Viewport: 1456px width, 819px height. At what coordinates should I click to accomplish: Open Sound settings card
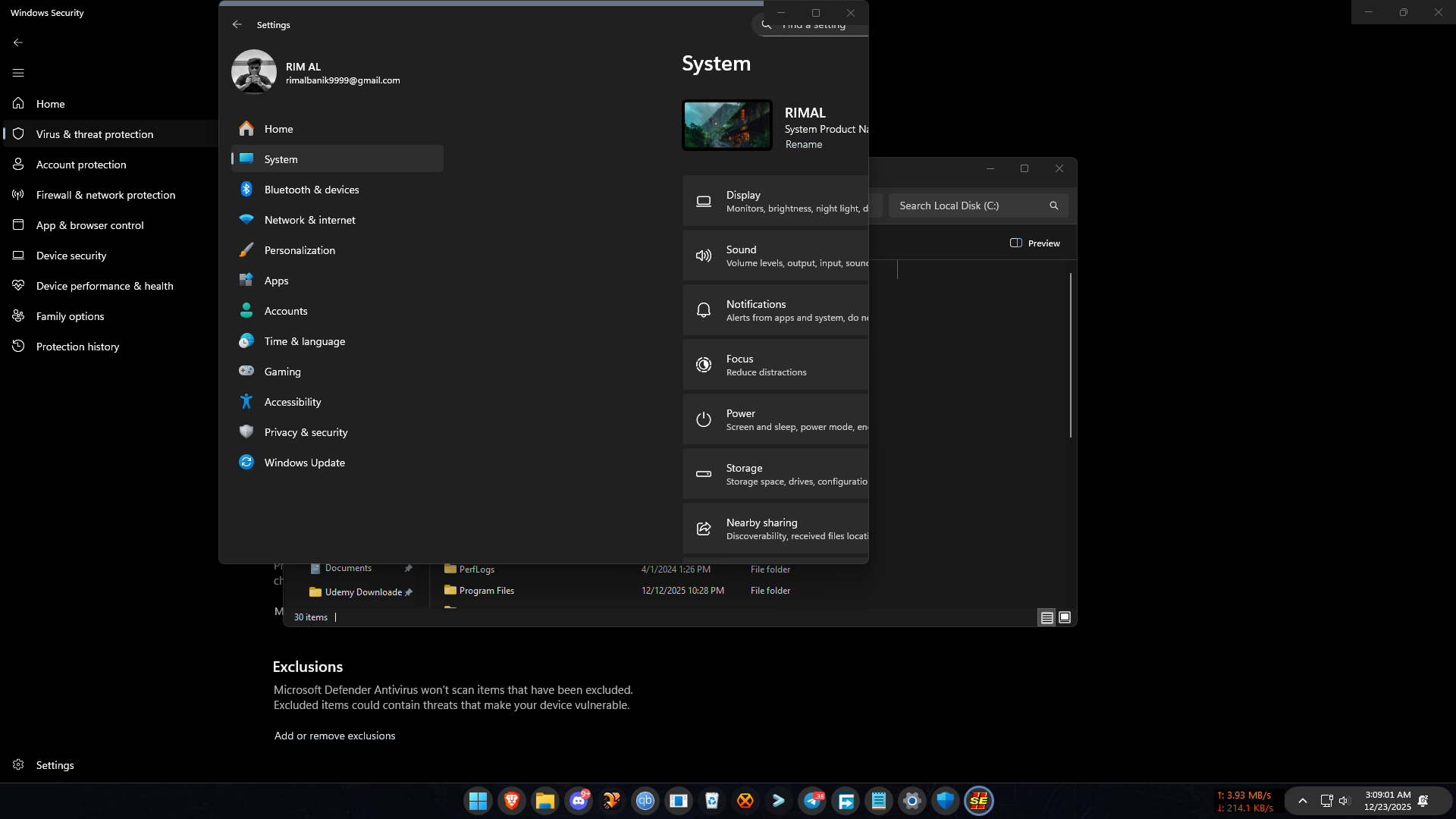(x=775, y=256)
